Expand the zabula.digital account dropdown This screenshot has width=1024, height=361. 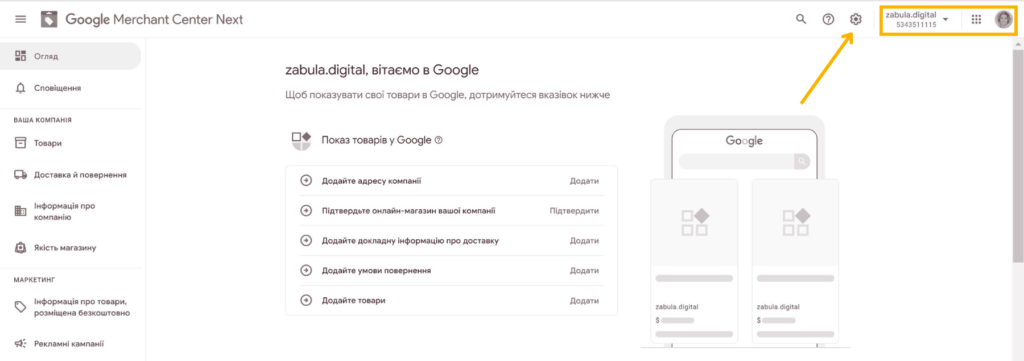click(946, 19)
